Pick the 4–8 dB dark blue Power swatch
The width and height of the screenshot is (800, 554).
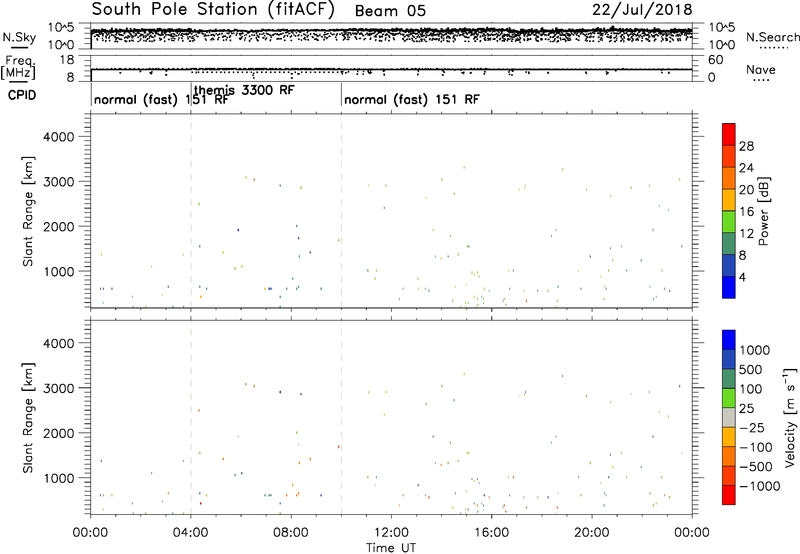[729, 265]
